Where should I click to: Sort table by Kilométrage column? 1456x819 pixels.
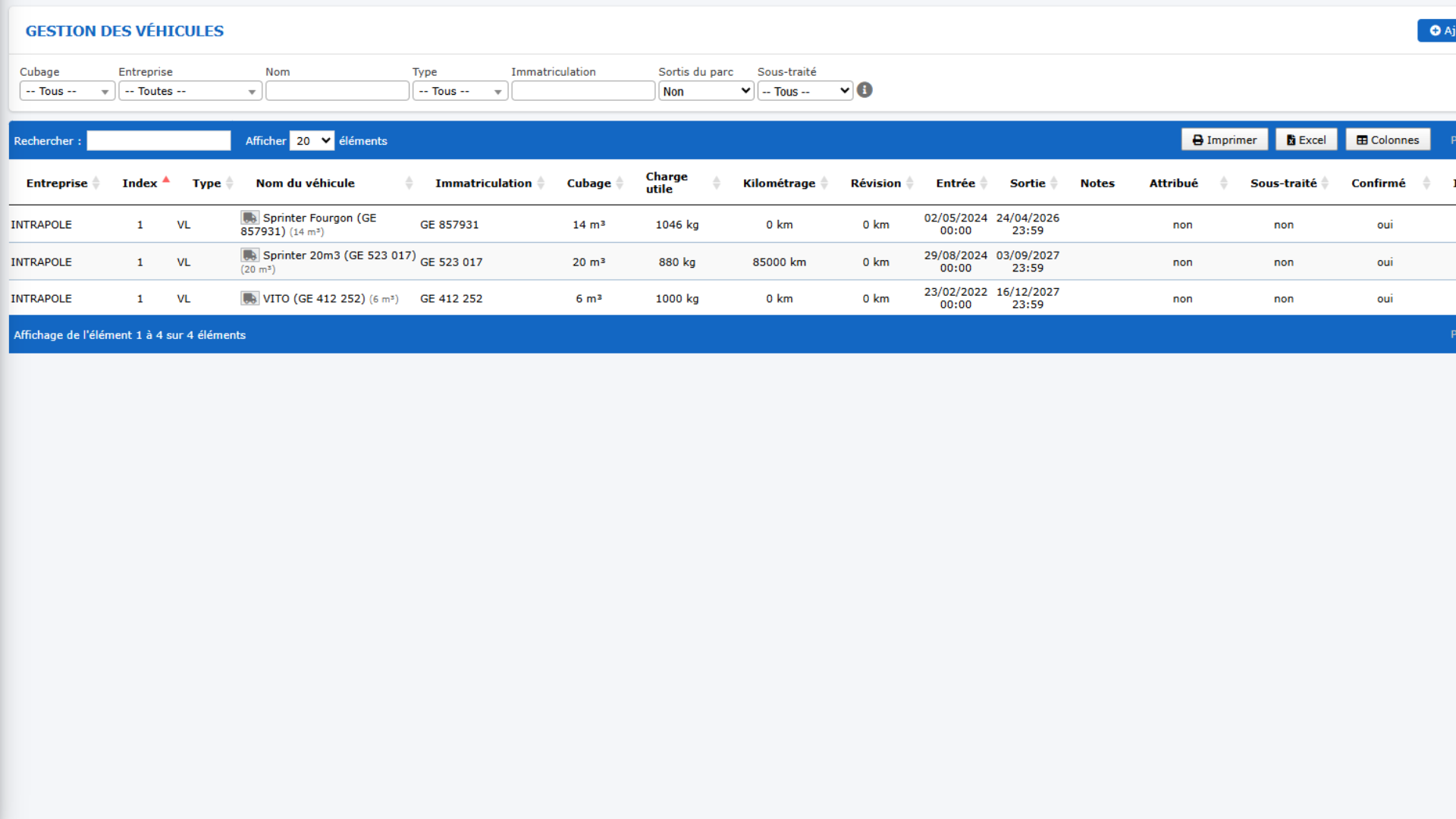(x=786, y=183)
